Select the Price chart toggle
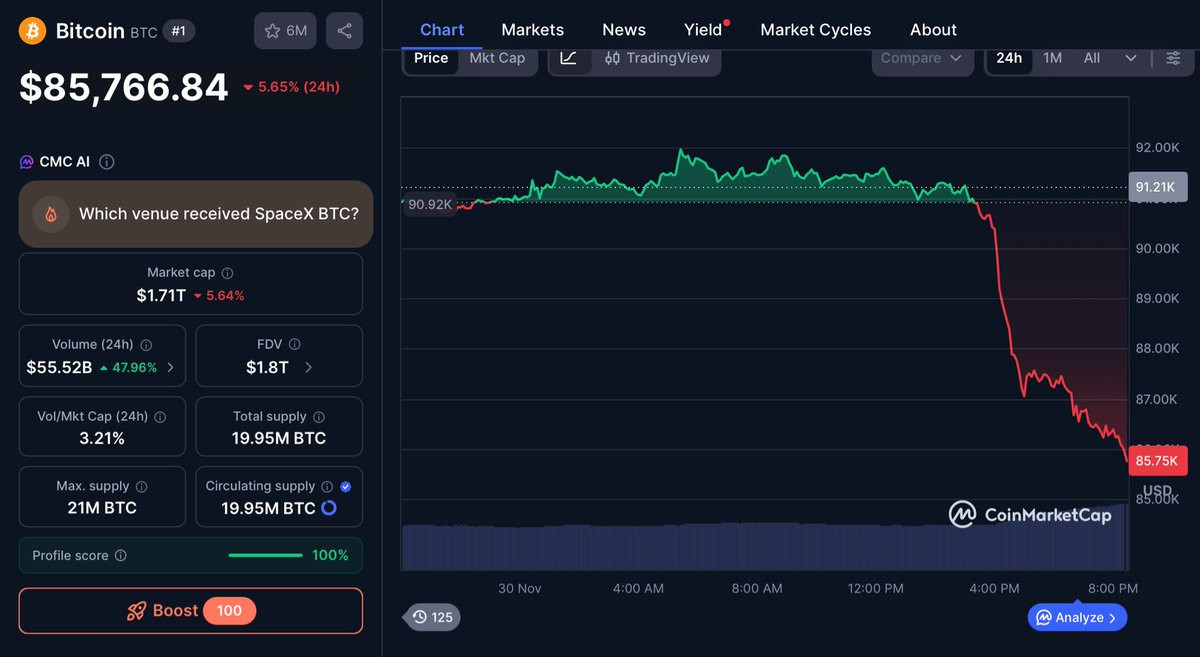 [431, 58]
